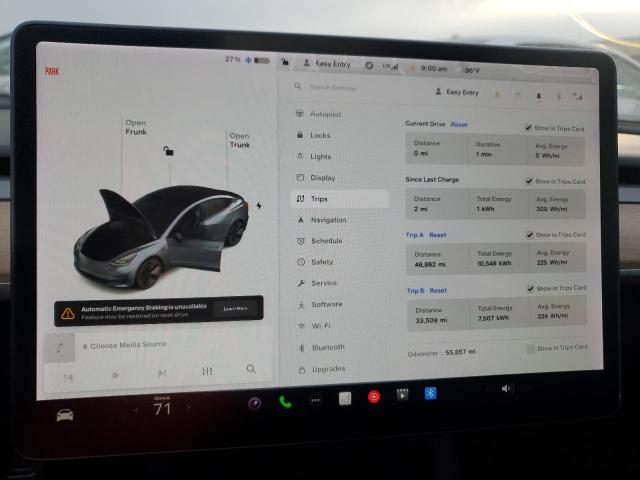Open the Easy Entry profile in the settings header
Image resolution: width=640 pixels, height=480 pixels.
(x=457, y=92)
